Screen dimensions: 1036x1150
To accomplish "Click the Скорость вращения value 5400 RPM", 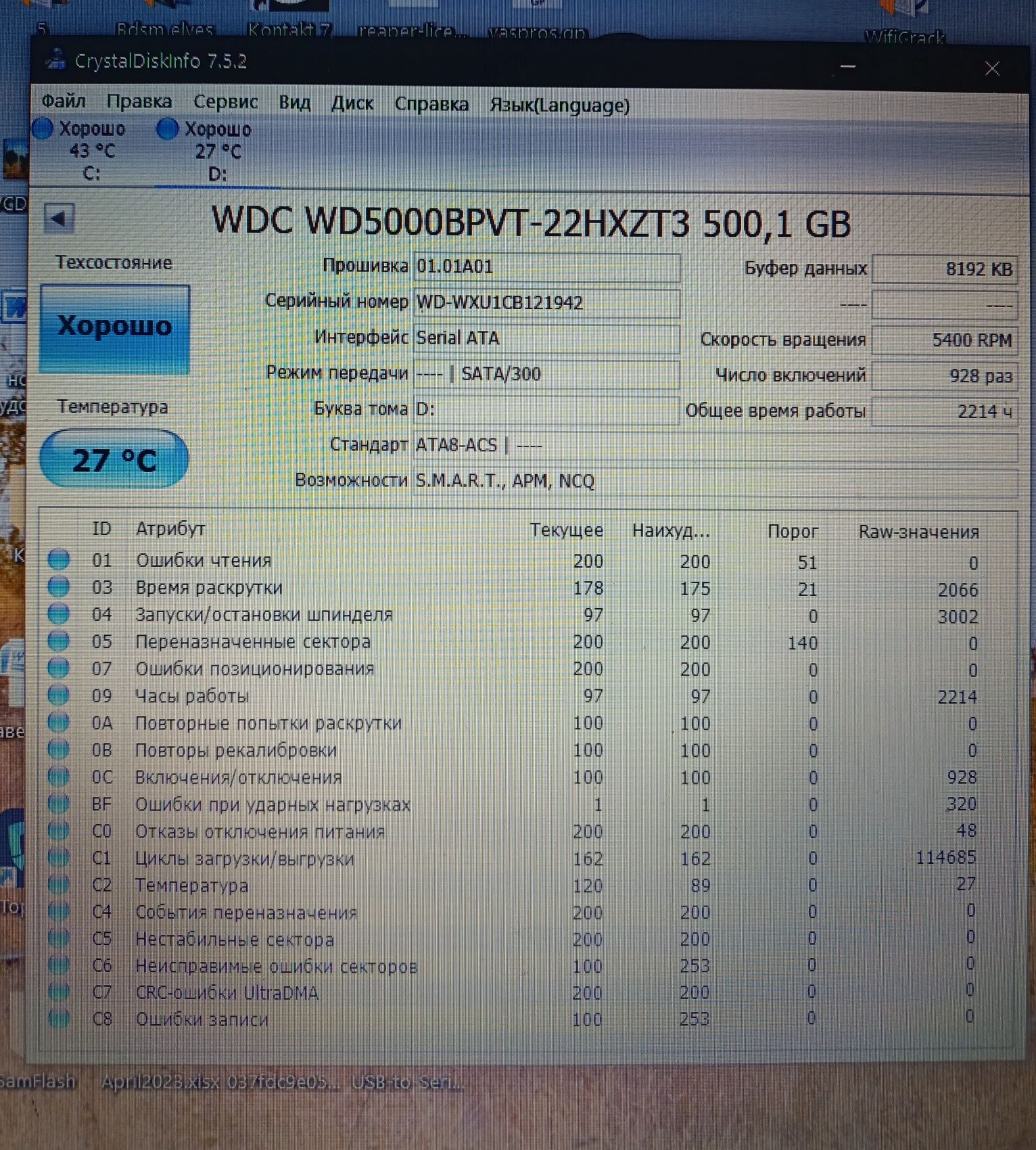I will (945, 340).
